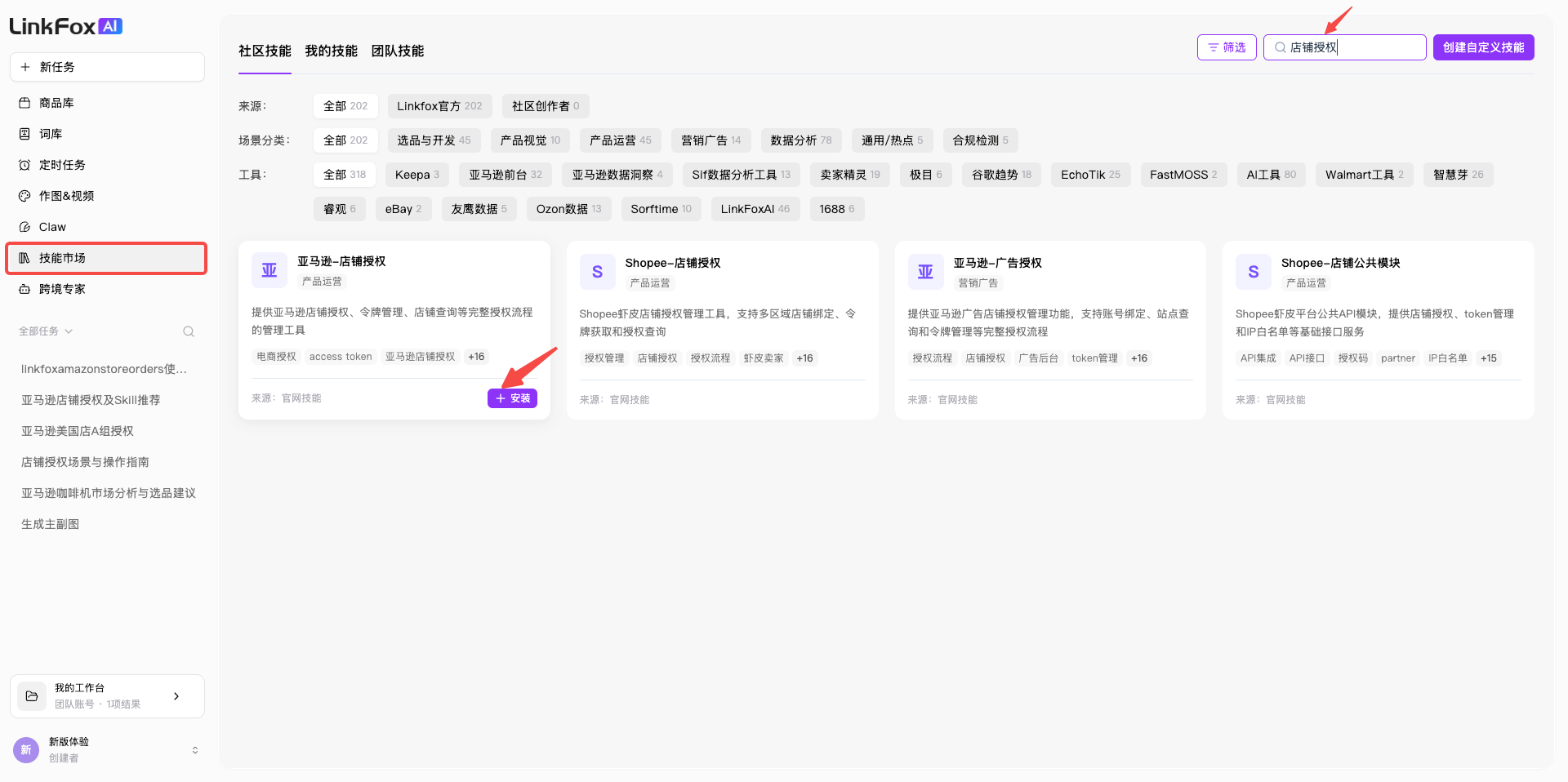
Task: Open Shopee-店铺公共模块 card title
Action: [1341, 263]
